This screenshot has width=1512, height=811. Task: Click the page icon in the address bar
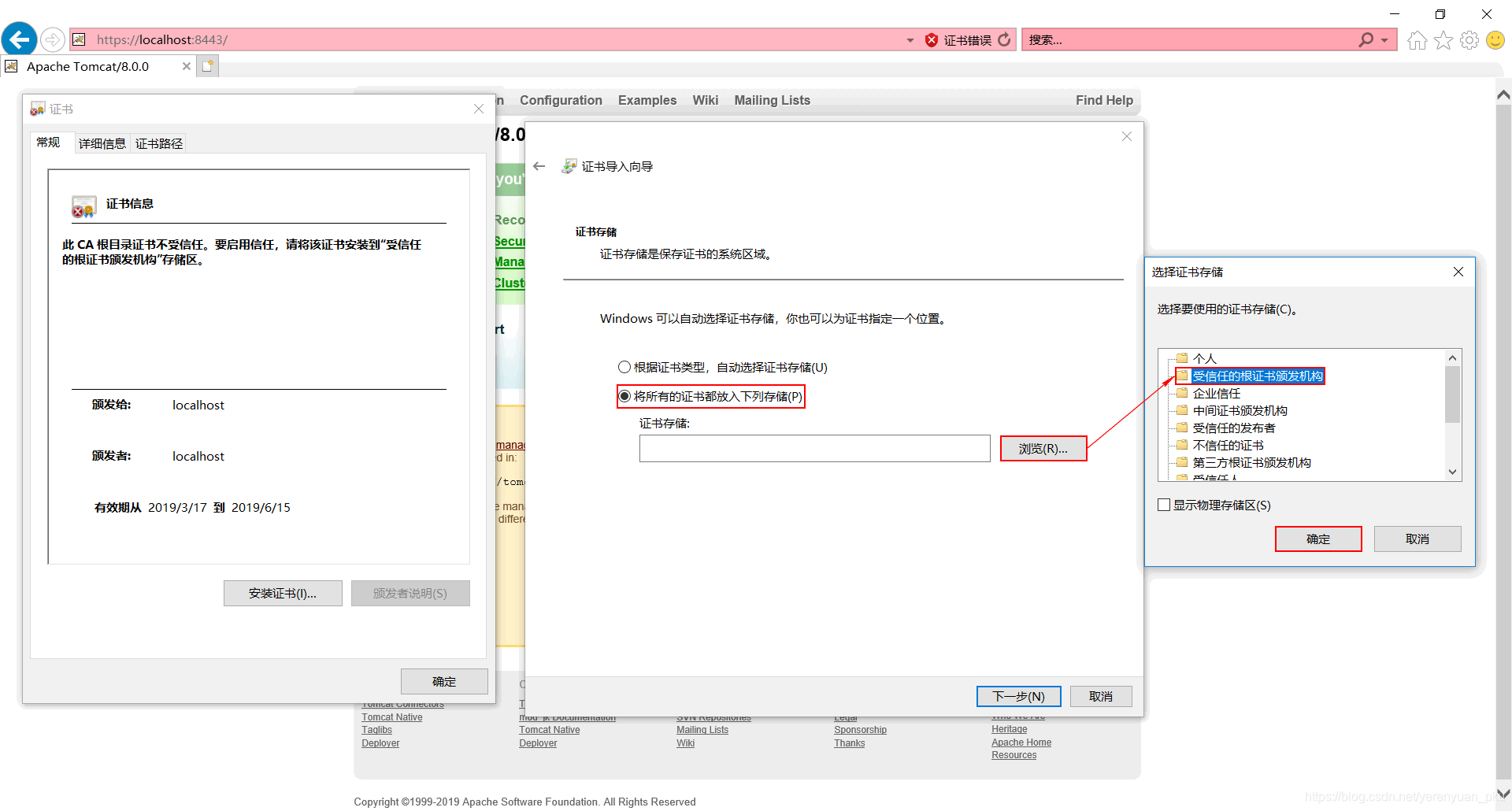79,39
